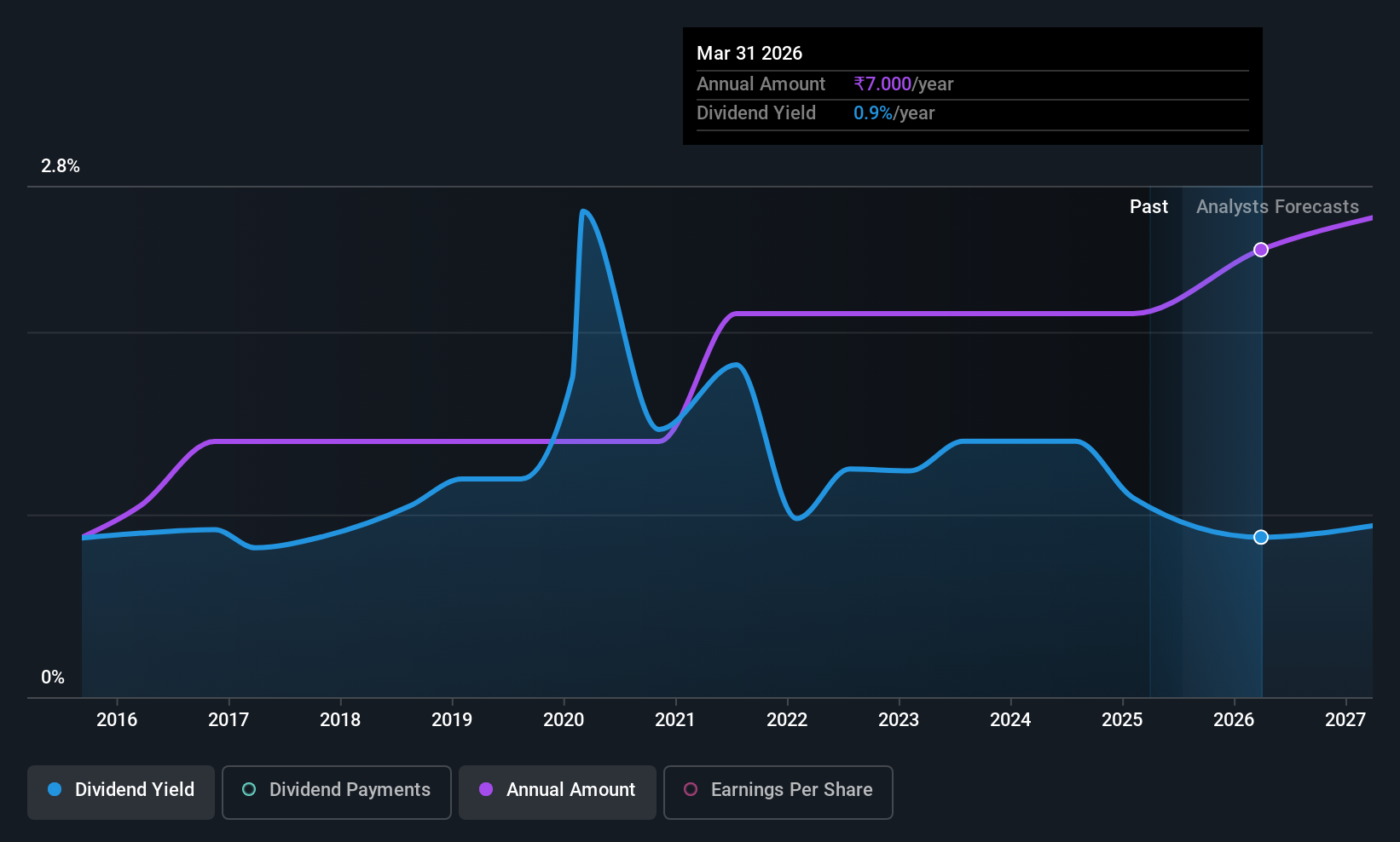
Task: Toggle the Annual Amount series
Action: [558, 793]
